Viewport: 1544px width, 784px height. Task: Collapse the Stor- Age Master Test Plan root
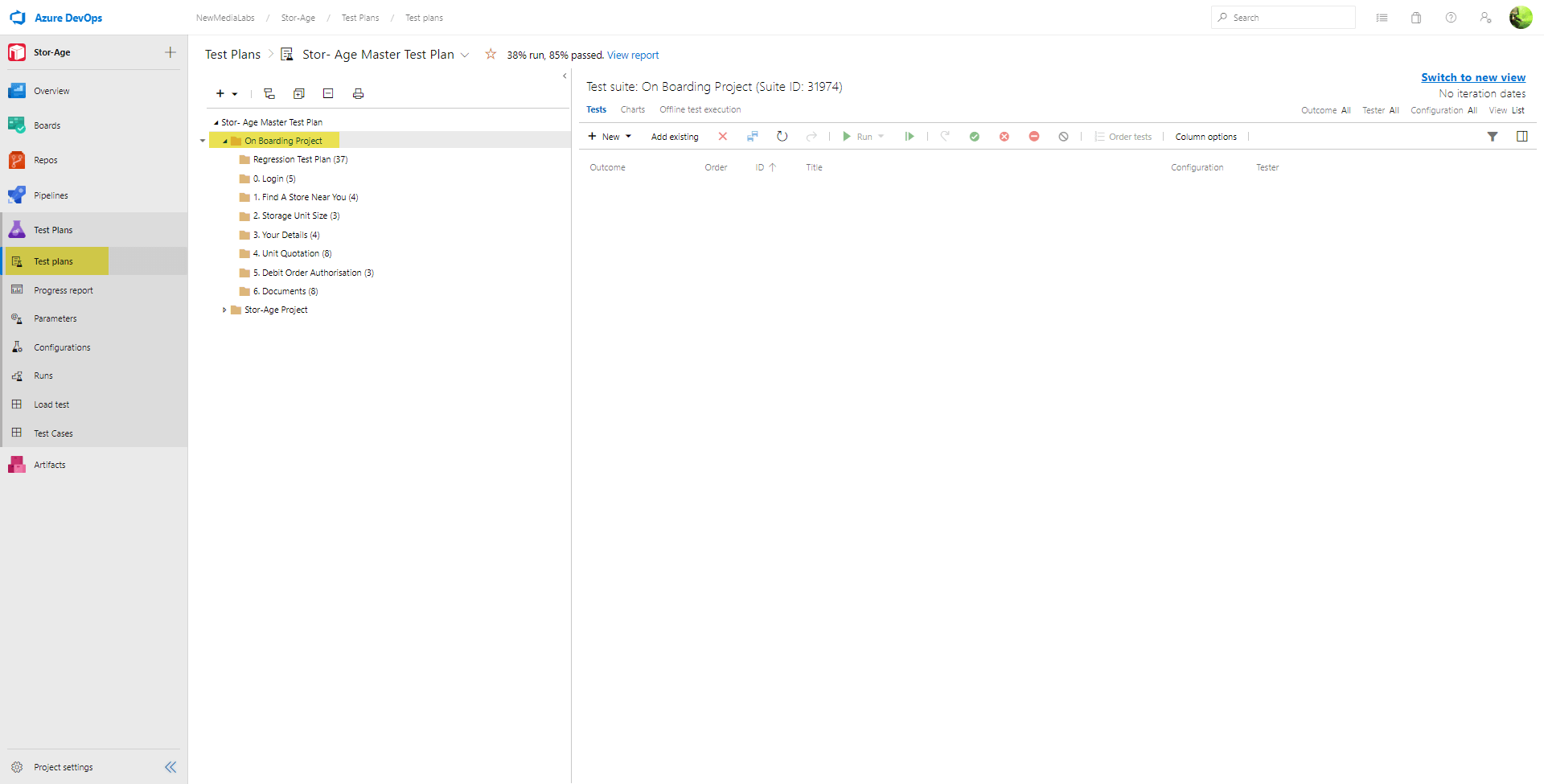[216, 123]
